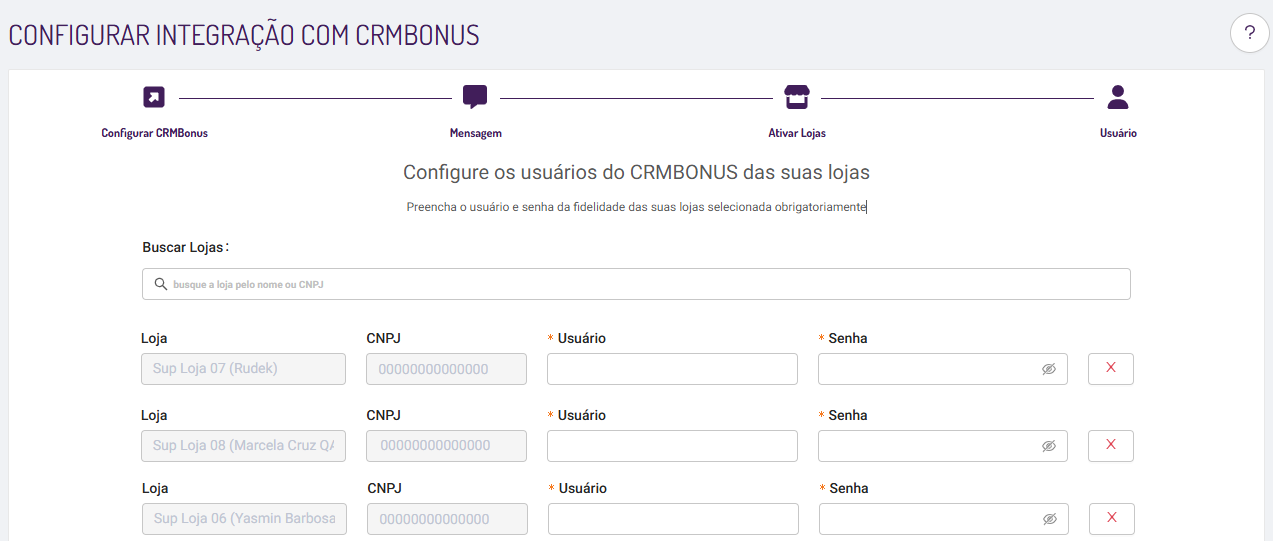Image resolution: width=1273 pixels, height=541 pixels.
Task: Show password for Sup Loja 08
Action: point(1049,446)
